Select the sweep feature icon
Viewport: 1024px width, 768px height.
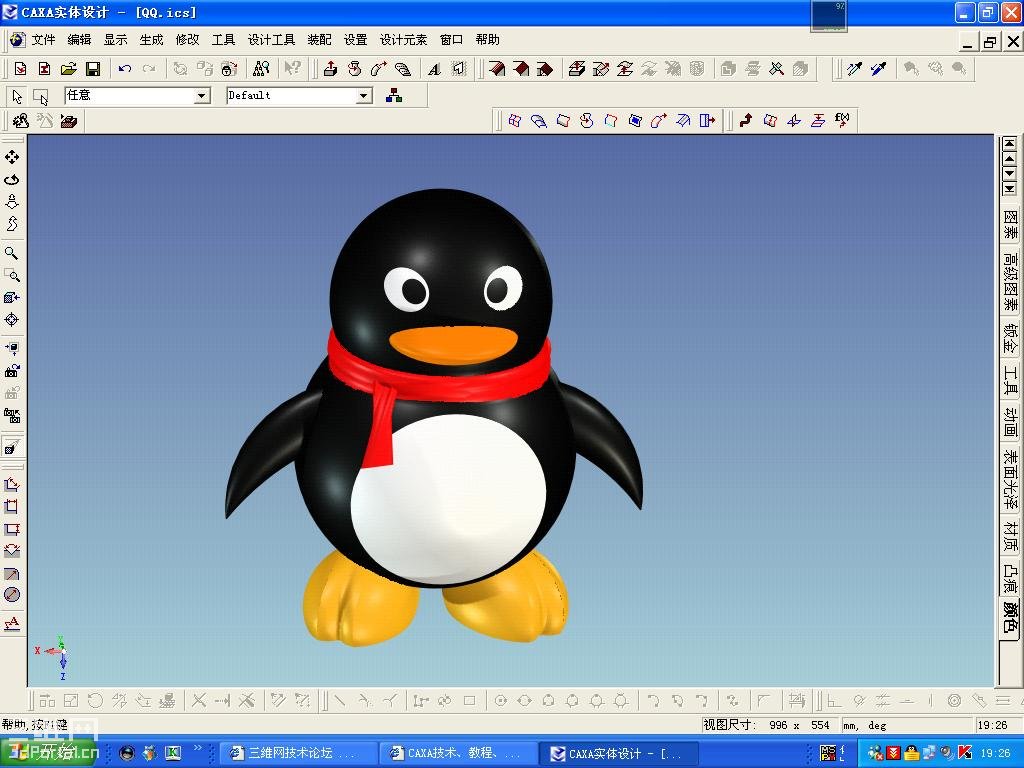click(379, 69)
